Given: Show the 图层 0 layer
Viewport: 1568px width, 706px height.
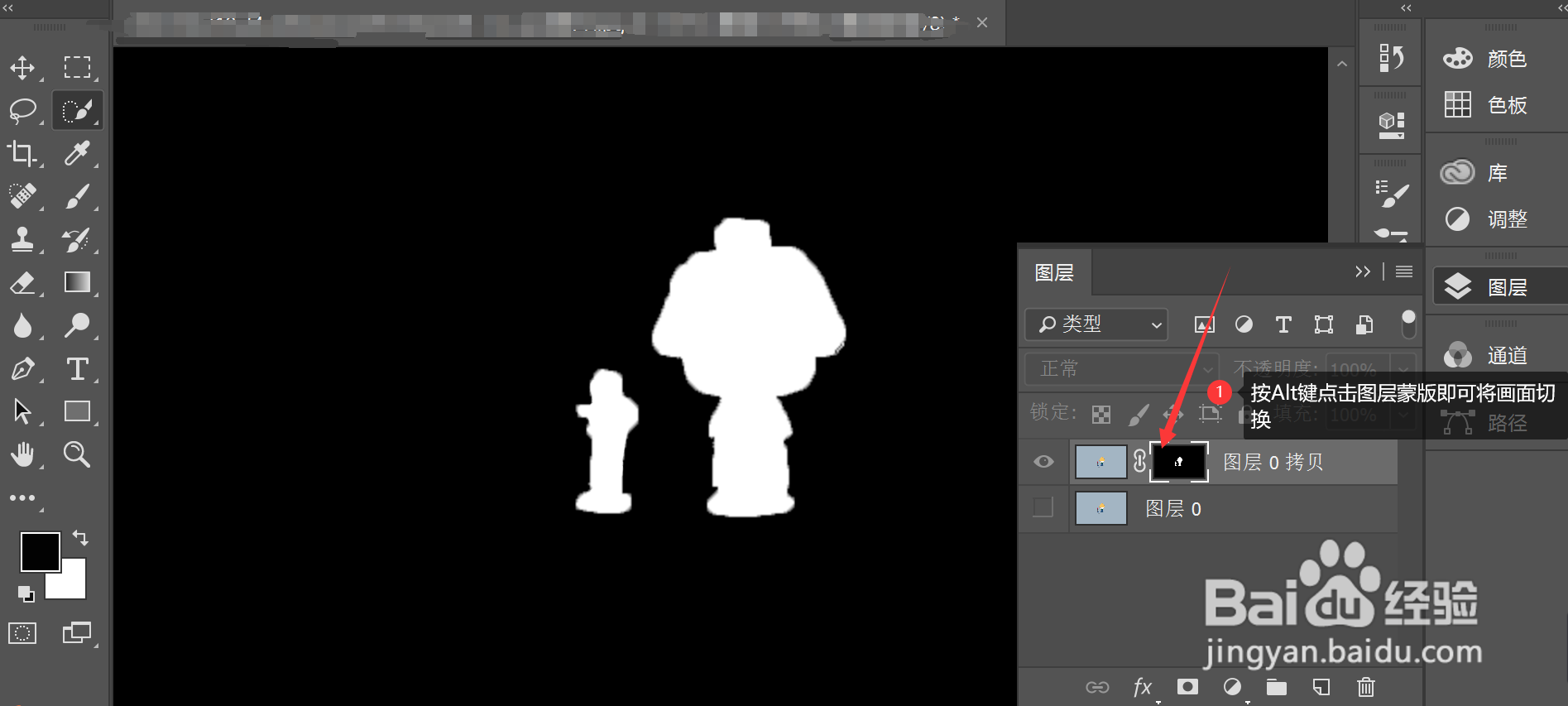Looking at the screenshot, I should click(x=1043, y=507).
